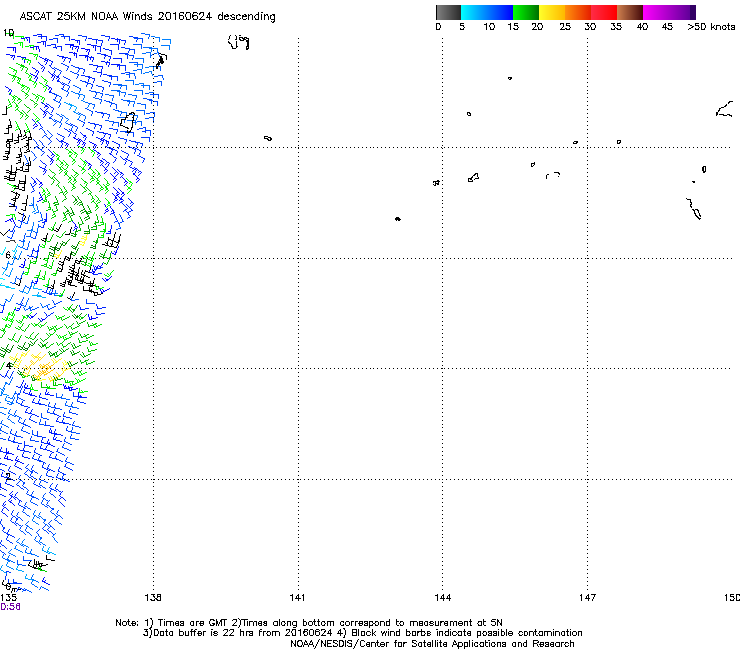Click the gray 0-5 knots color swatch
740x650 pixels.
coord(448,12)
